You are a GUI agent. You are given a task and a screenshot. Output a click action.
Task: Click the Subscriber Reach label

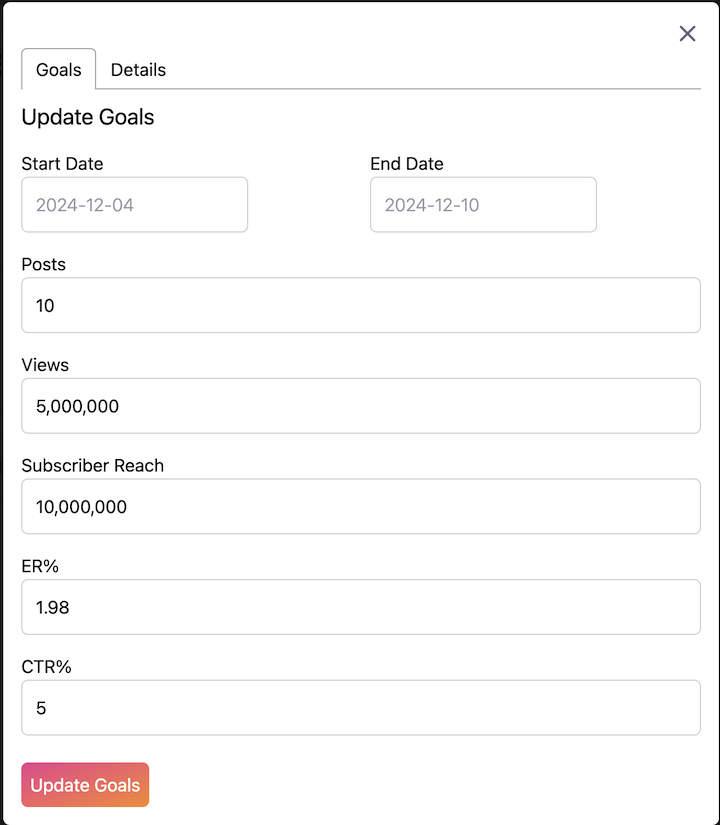[x=92, y=465]
